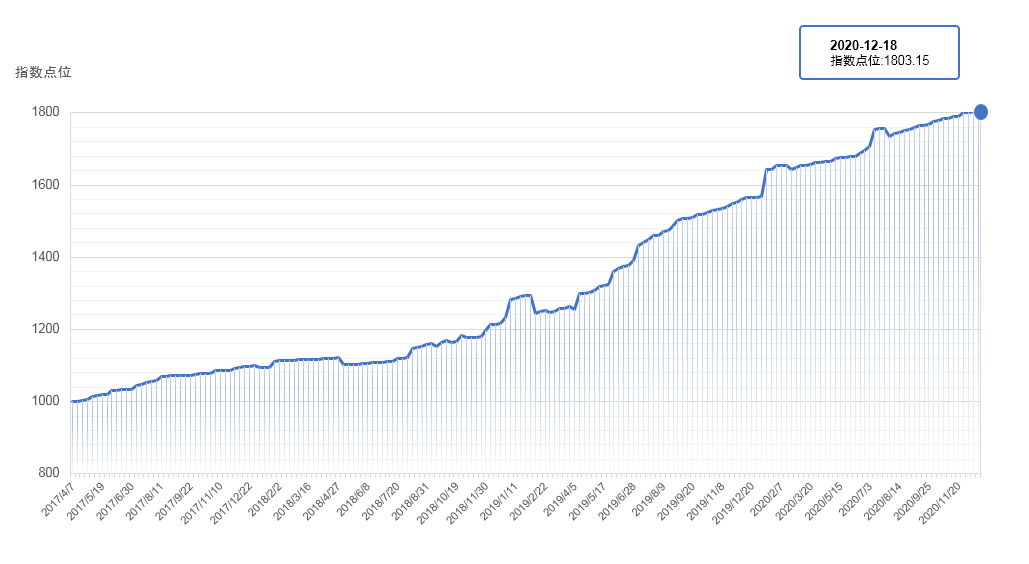Click x-axis date 2018/10/19
Image resolution: width=1029 pixels, height=564 pixels.
pos(438,504)
